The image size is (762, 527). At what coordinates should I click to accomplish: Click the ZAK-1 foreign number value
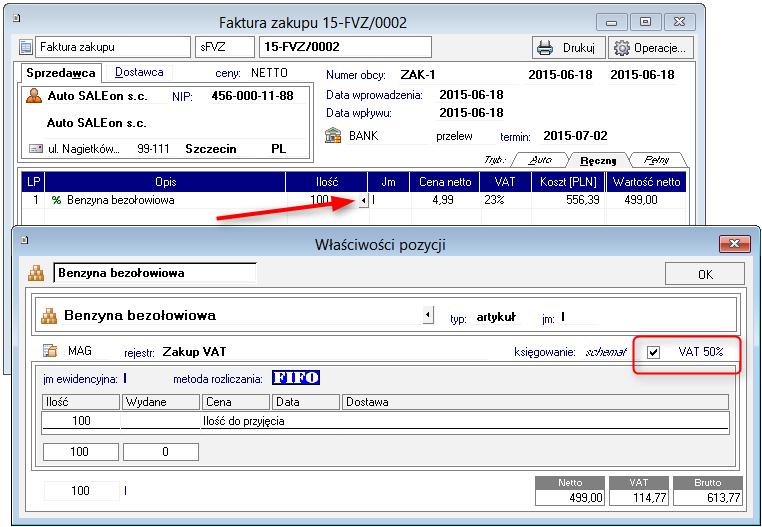pyautogui.click(x=418, y=75)
